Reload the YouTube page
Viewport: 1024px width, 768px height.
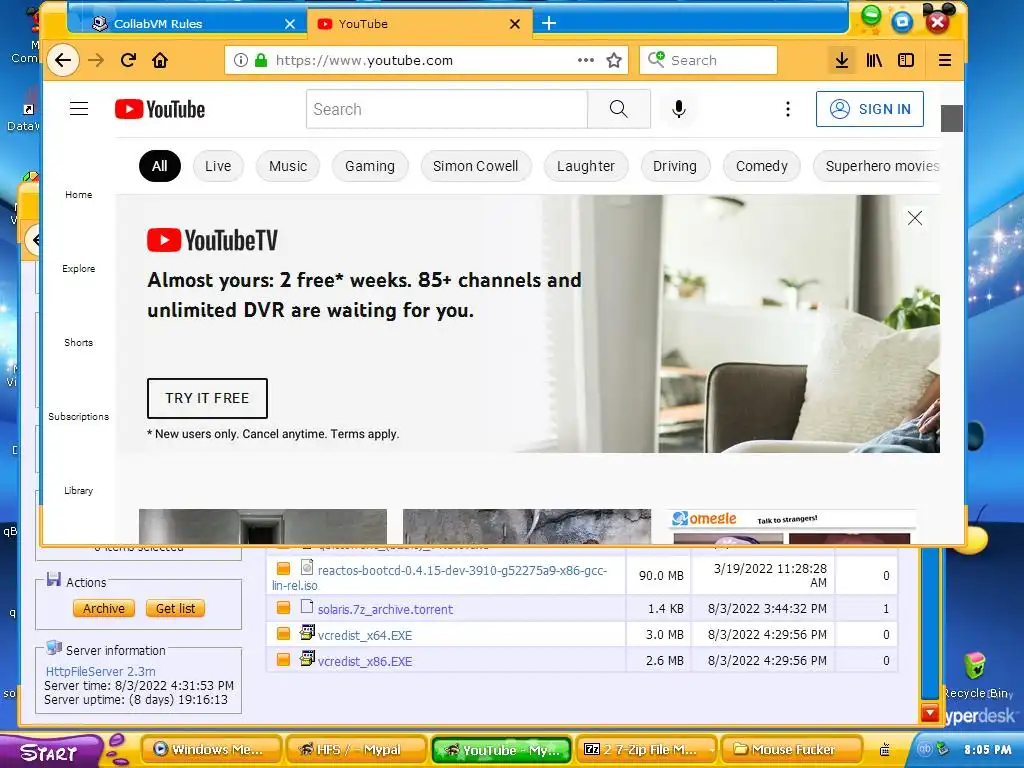(128, 61)
